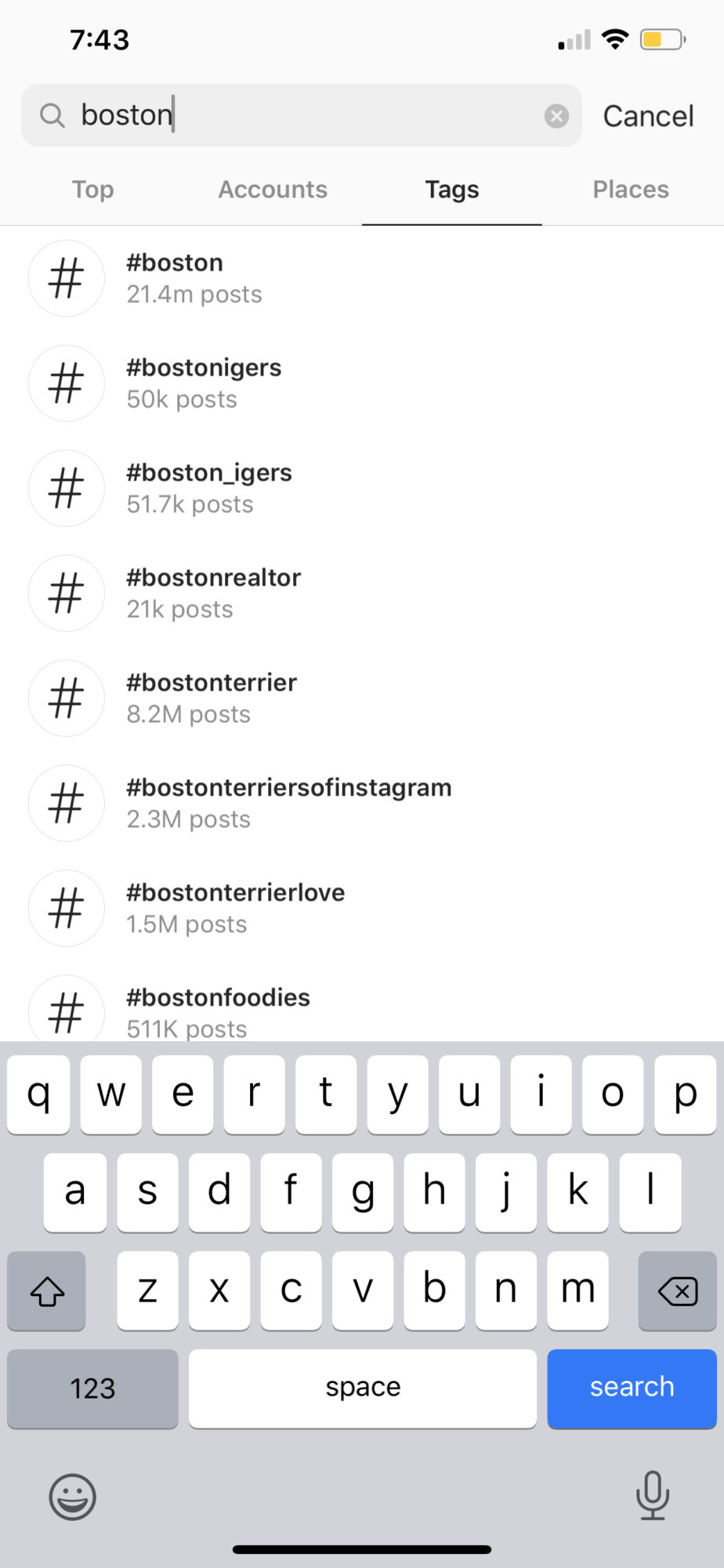Tap the backspace key on the keyboard
The image size is (724, 1568).
tap(677, 1290)
